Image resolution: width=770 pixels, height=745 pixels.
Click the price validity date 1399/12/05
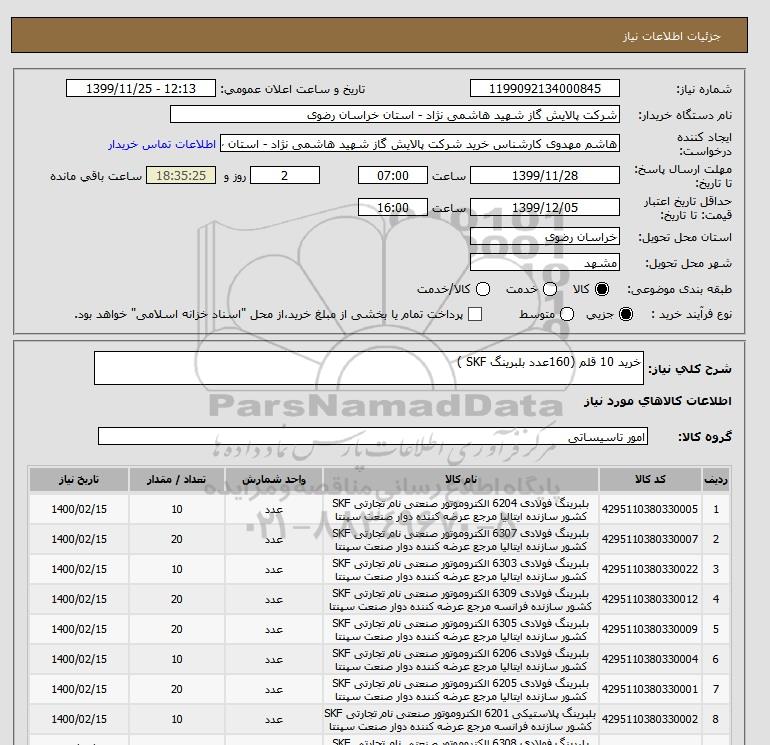pos(544,207)
